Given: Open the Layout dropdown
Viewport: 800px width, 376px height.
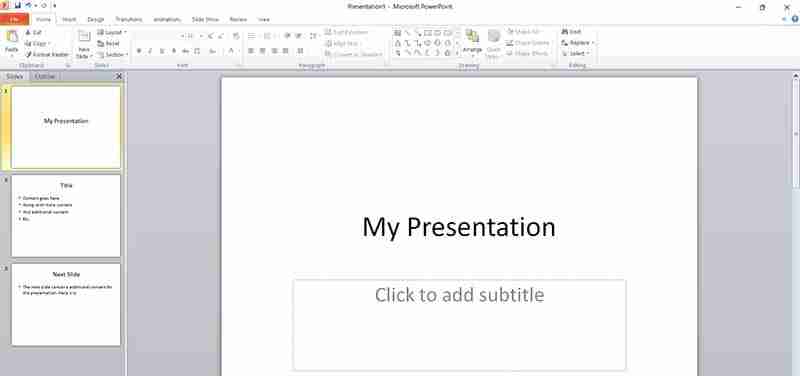Looking at the screenshot, I should (x=112, y=32).
